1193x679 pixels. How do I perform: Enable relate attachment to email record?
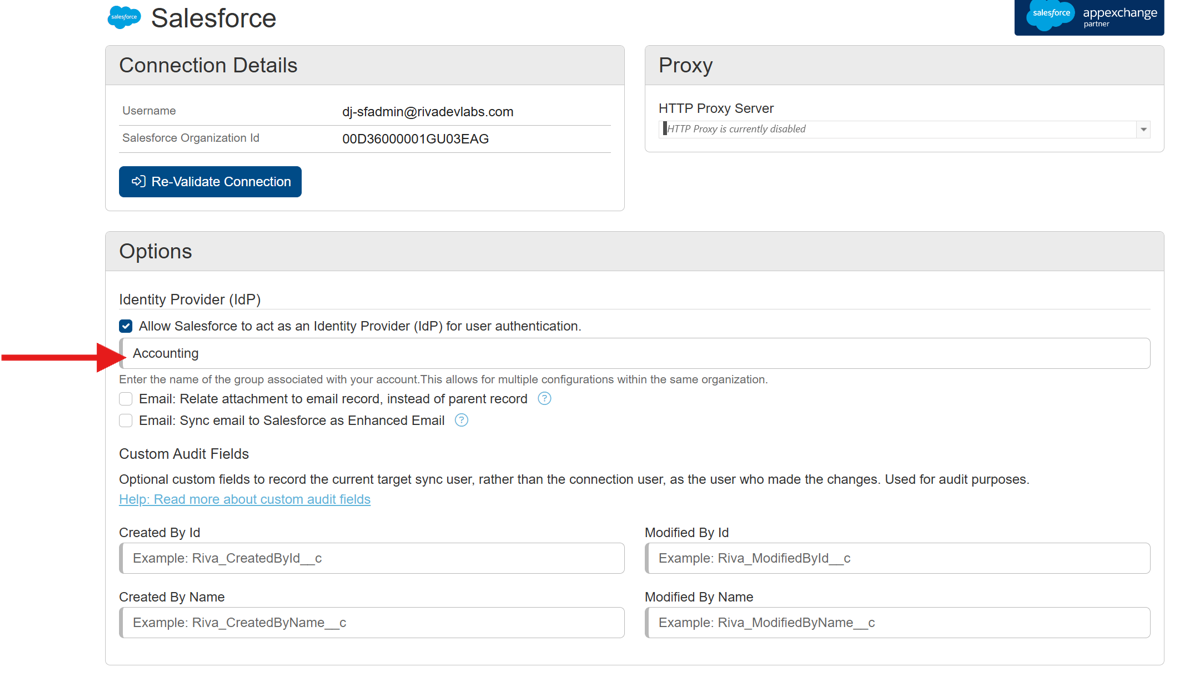point(126,399)
